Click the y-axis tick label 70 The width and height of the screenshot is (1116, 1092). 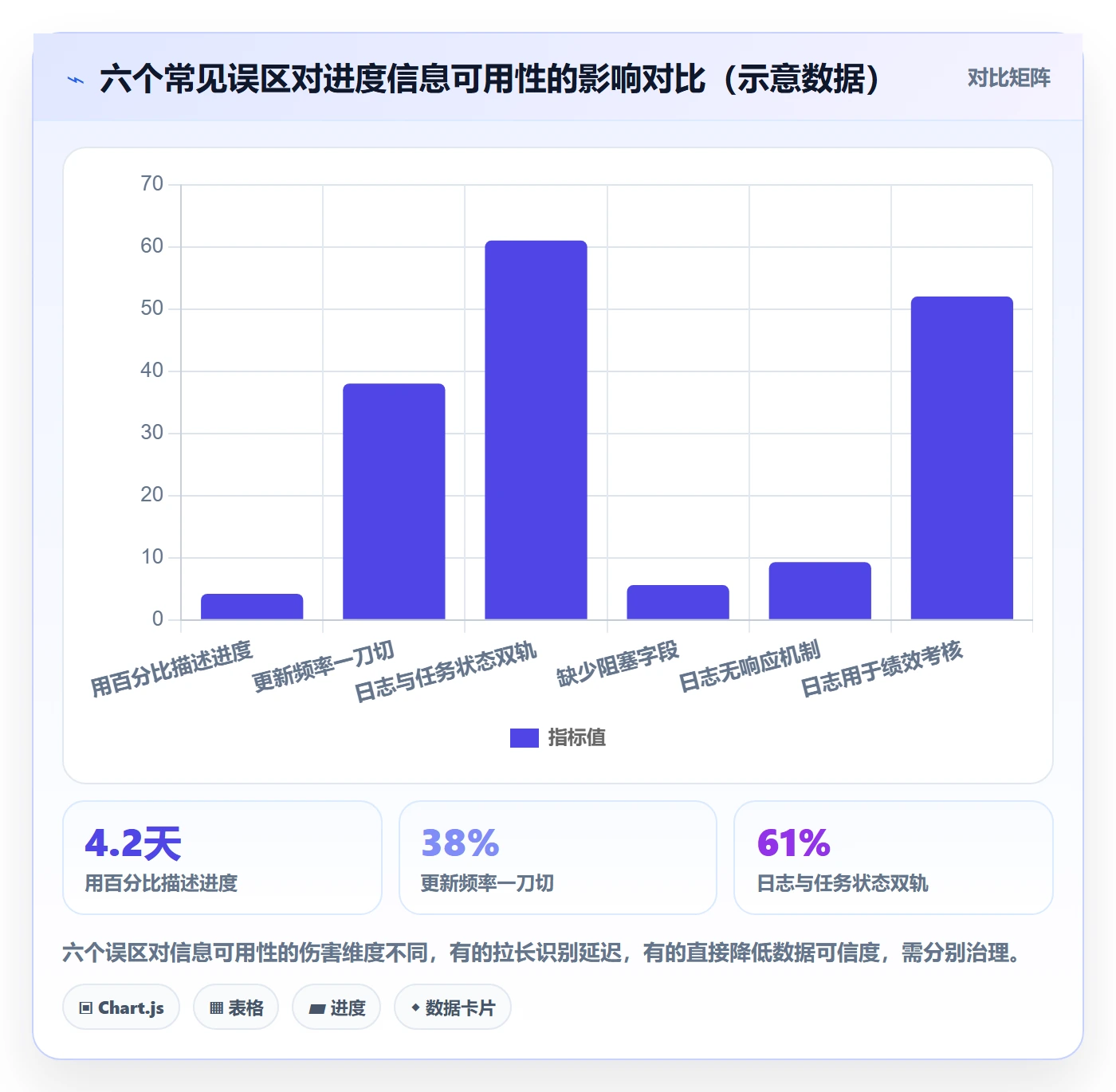(x=151, y=184)
